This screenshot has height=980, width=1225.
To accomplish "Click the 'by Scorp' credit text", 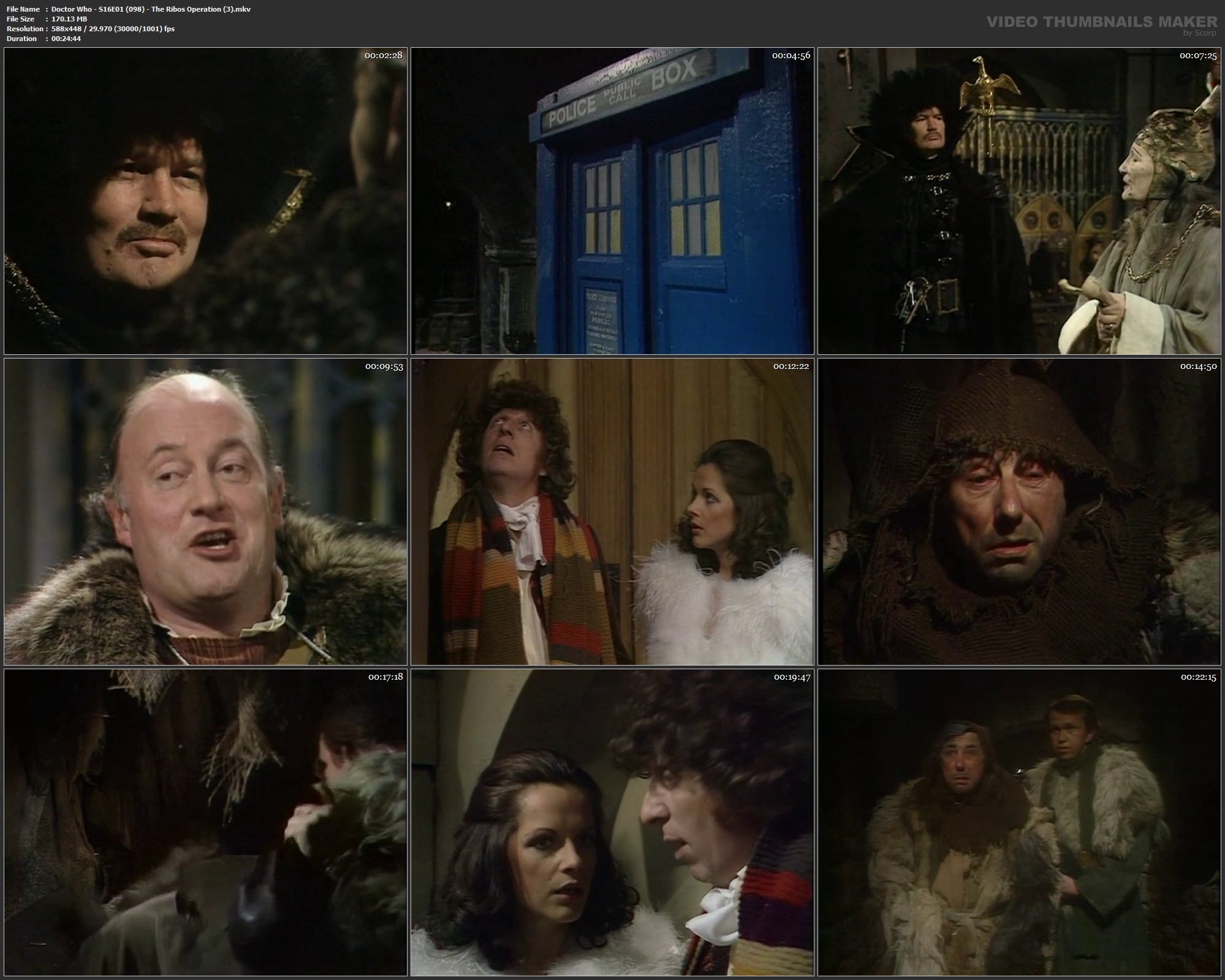I will pyautogui.click(x=1199, y=33).
